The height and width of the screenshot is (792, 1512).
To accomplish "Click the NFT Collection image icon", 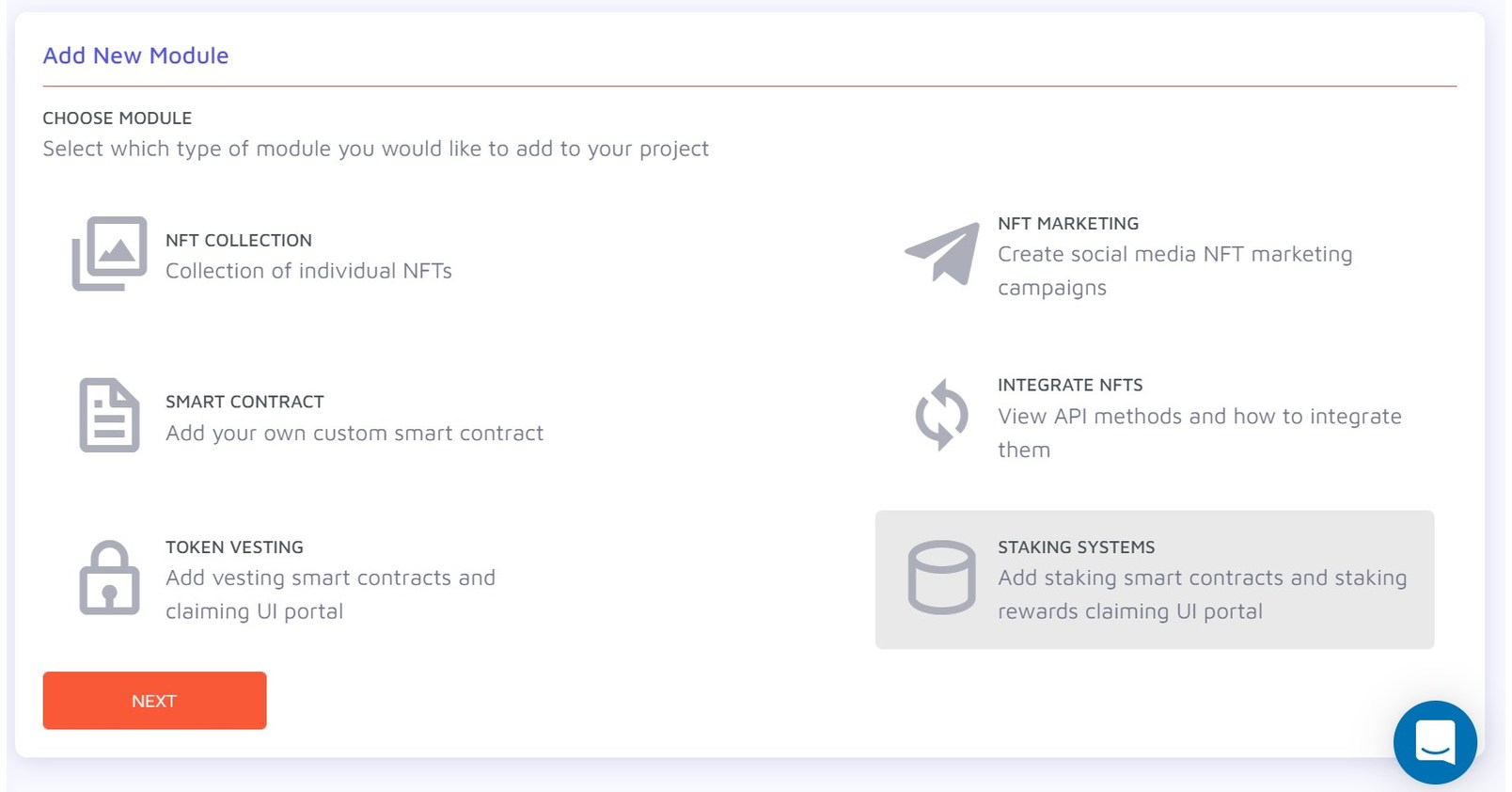I will tap(108, 253).
